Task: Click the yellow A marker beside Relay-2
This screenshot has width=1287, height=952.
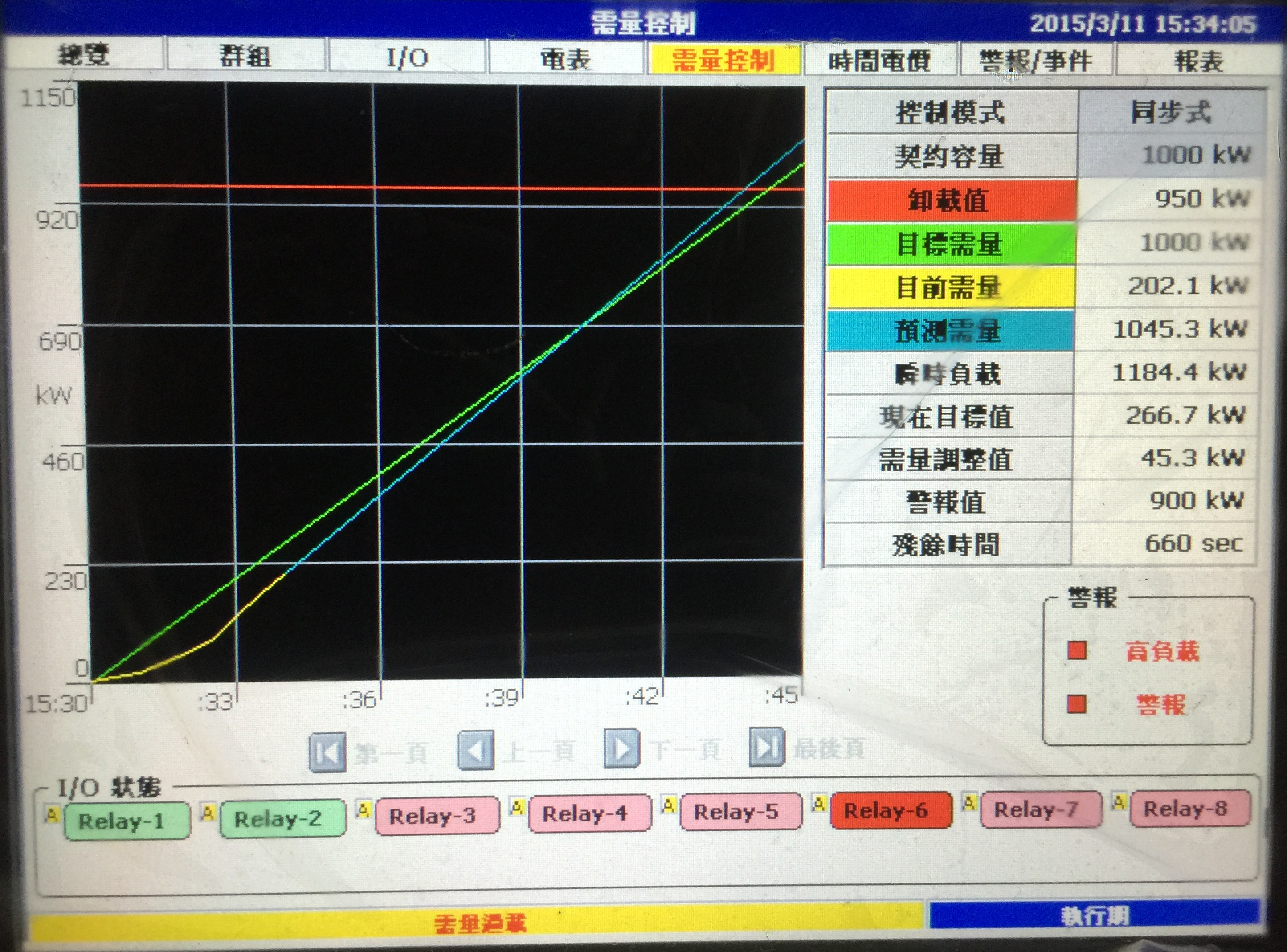Action: (x=208, y=812)
